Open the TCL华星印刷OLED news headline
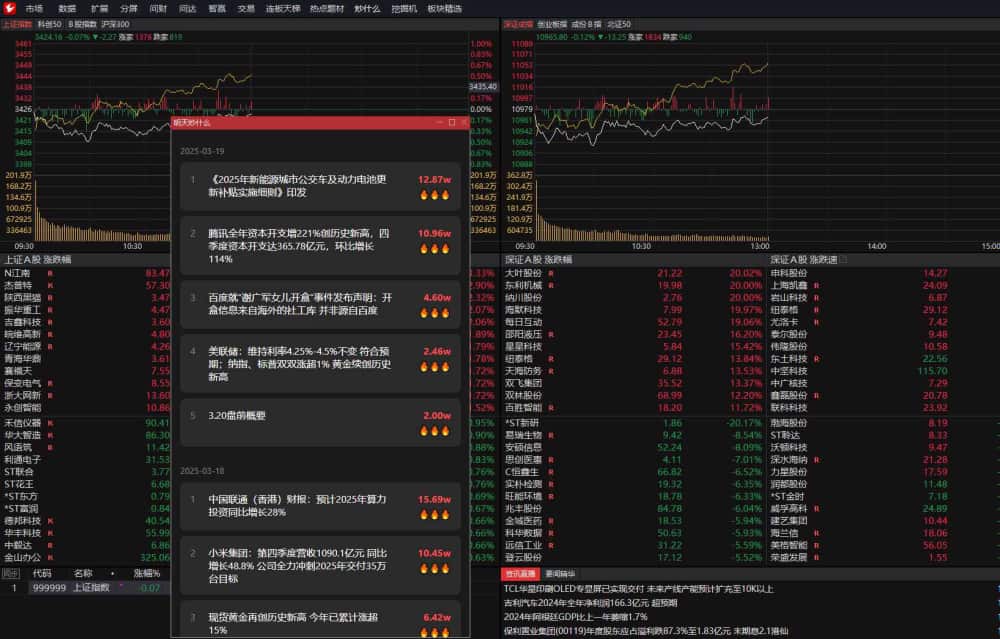 tap(638, 589)
